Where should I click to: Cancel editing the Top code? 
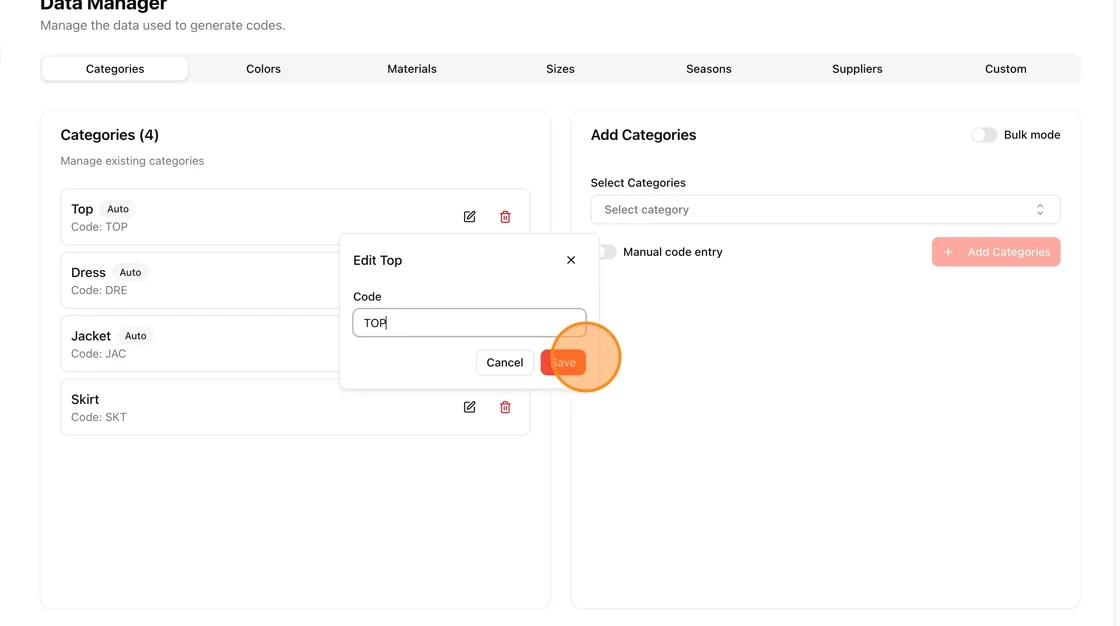[504, 362]
